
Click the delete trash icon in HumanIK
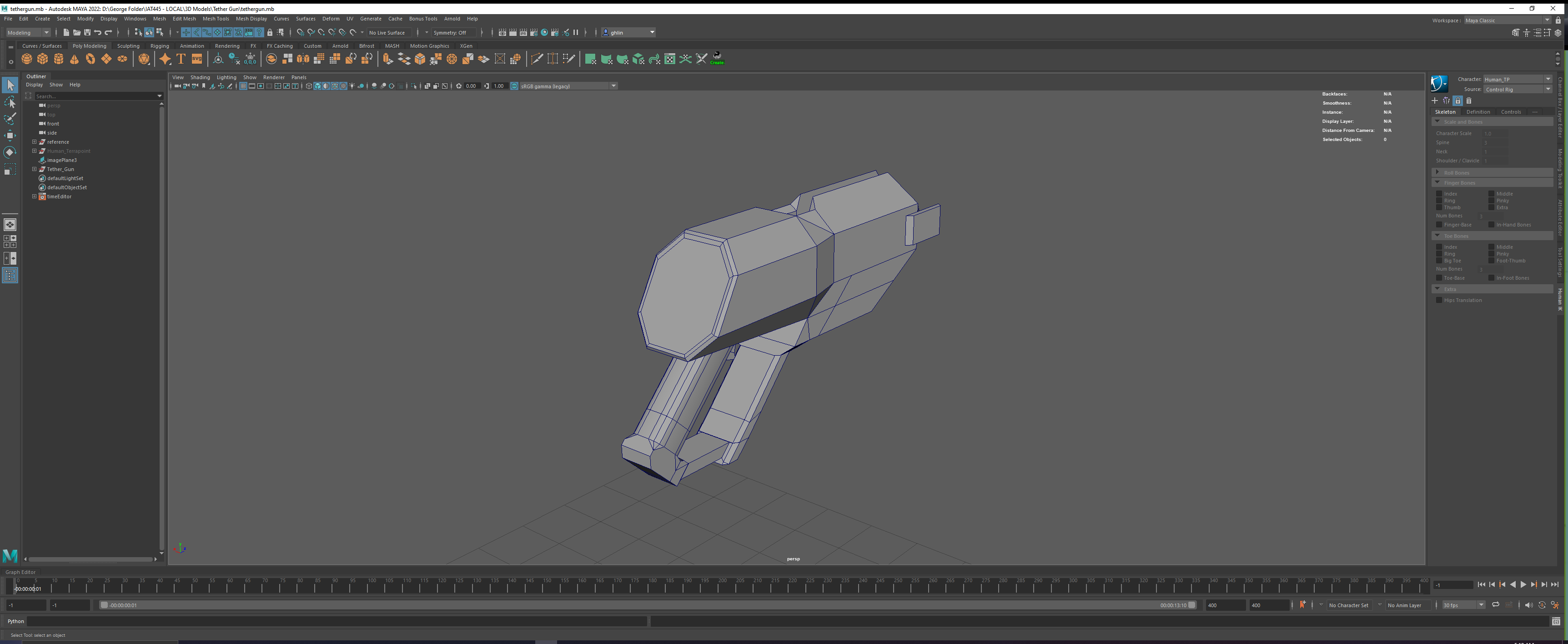point(1469,101)
